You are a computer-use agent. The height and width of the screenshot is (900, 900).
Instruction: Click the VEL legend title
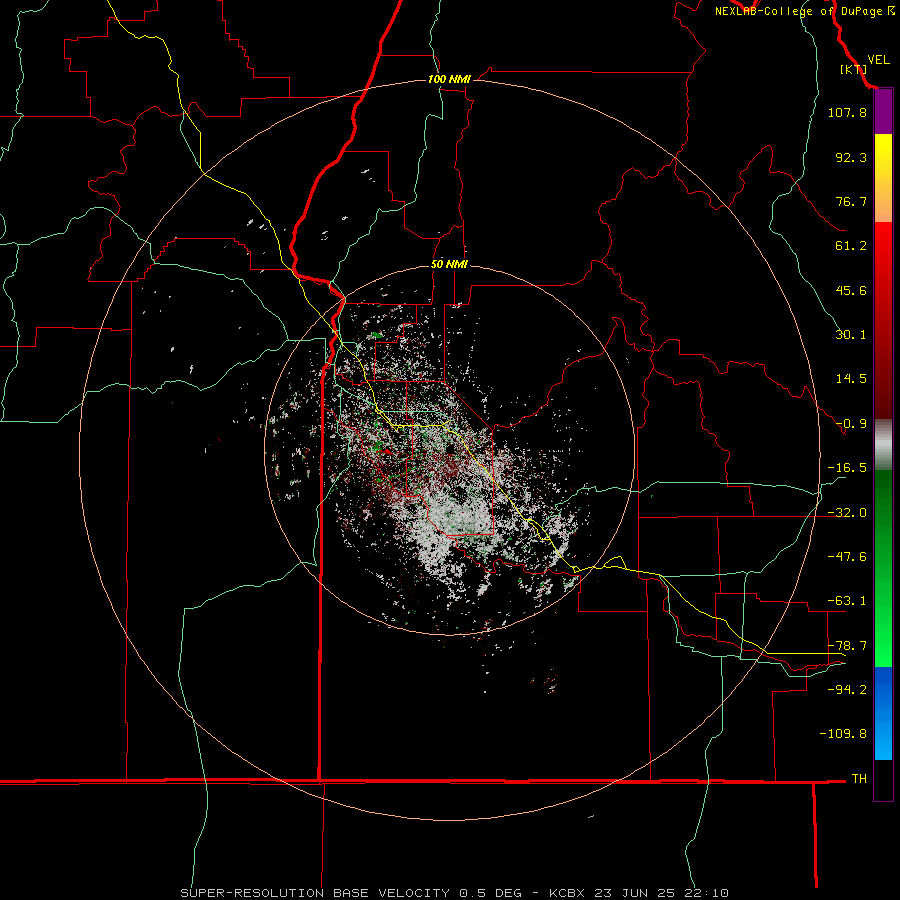pyautogui.click(x=878, y=60)
